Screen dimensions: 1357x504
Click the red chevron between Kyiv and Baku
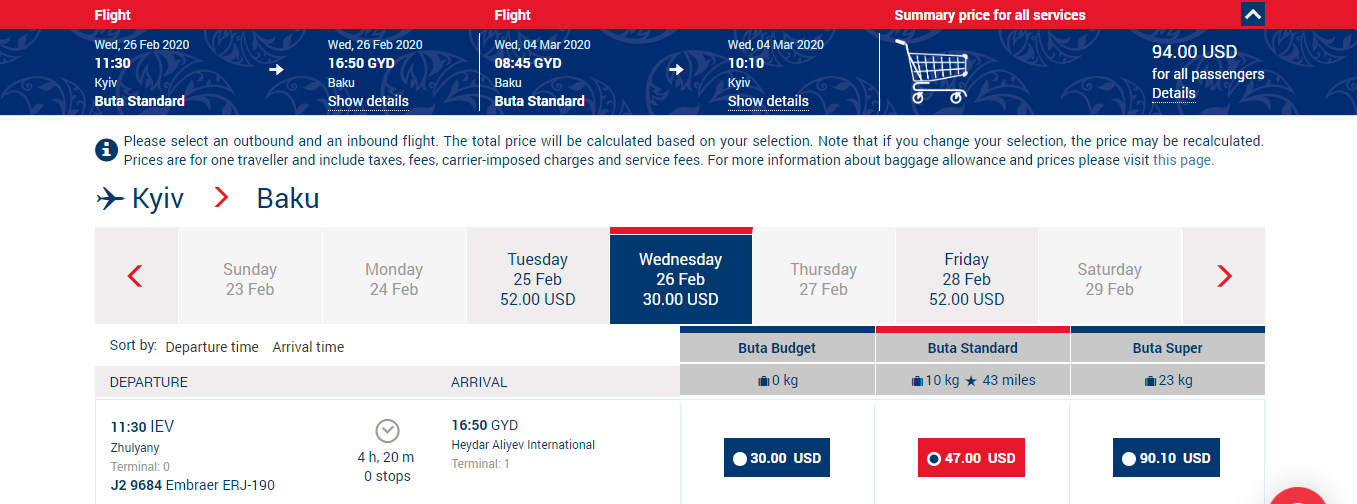[221, 198]
